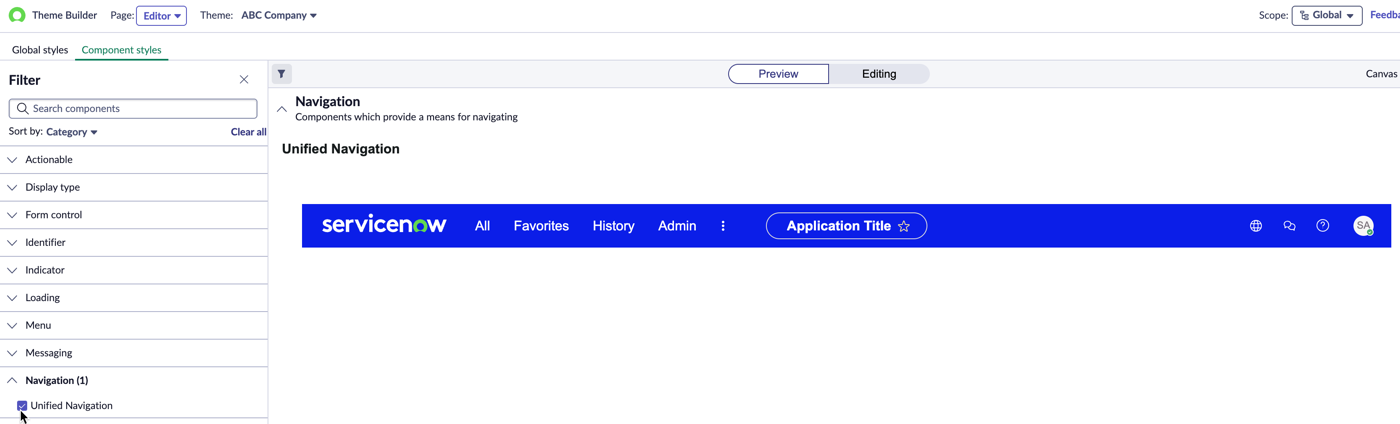Switch to the Global styles tab
1400x424 pixels.
click(40, 50)
